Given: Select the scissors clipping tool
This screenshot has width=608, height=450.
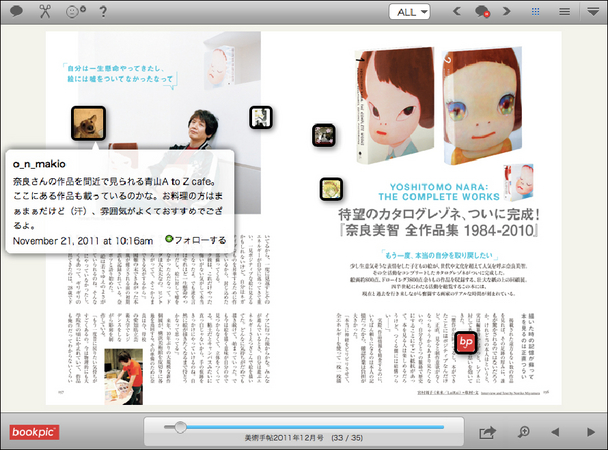Looking at the screenshot, I should [45, 11].
